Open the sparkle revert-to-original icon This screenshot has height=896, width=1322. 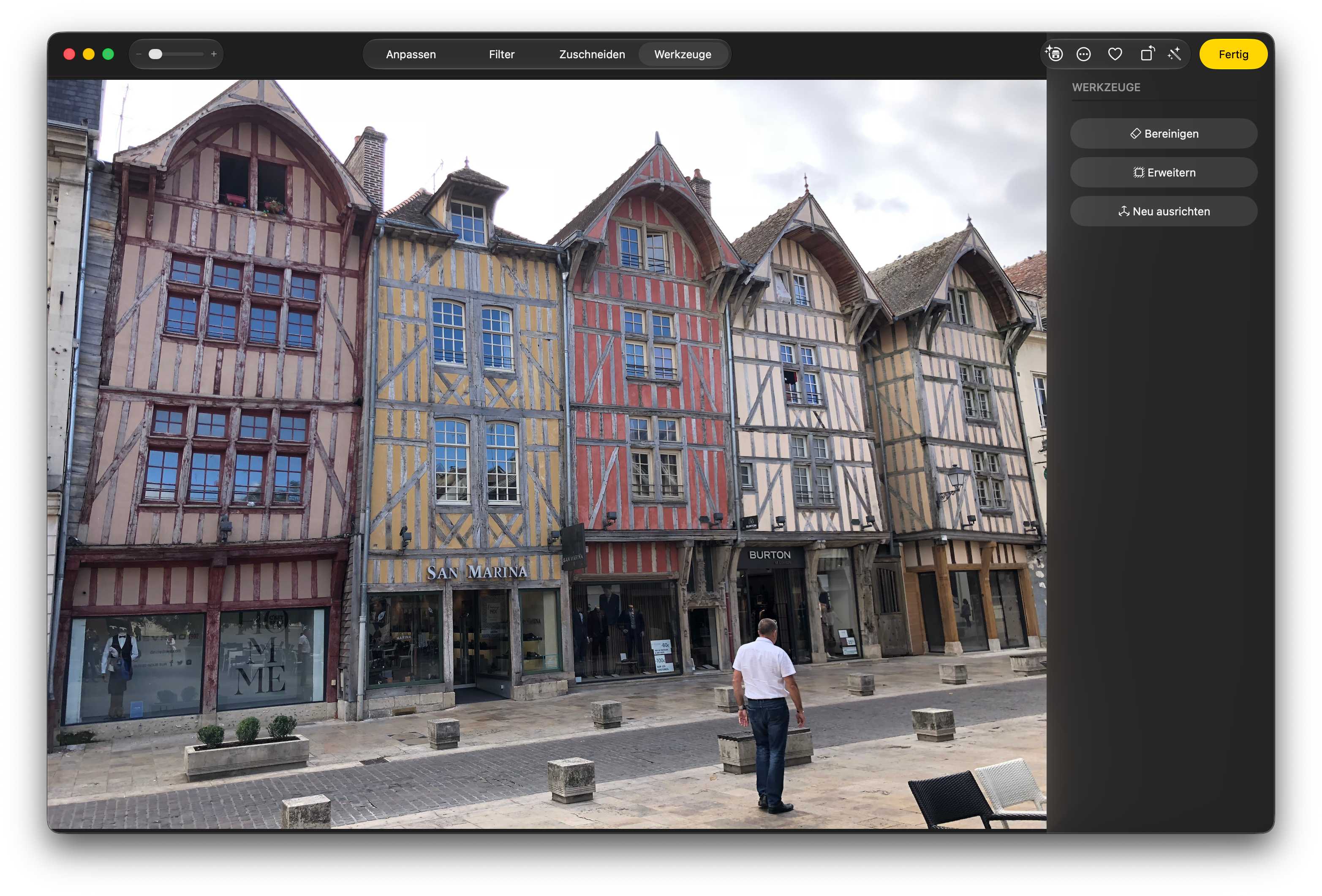(1053, 54)
